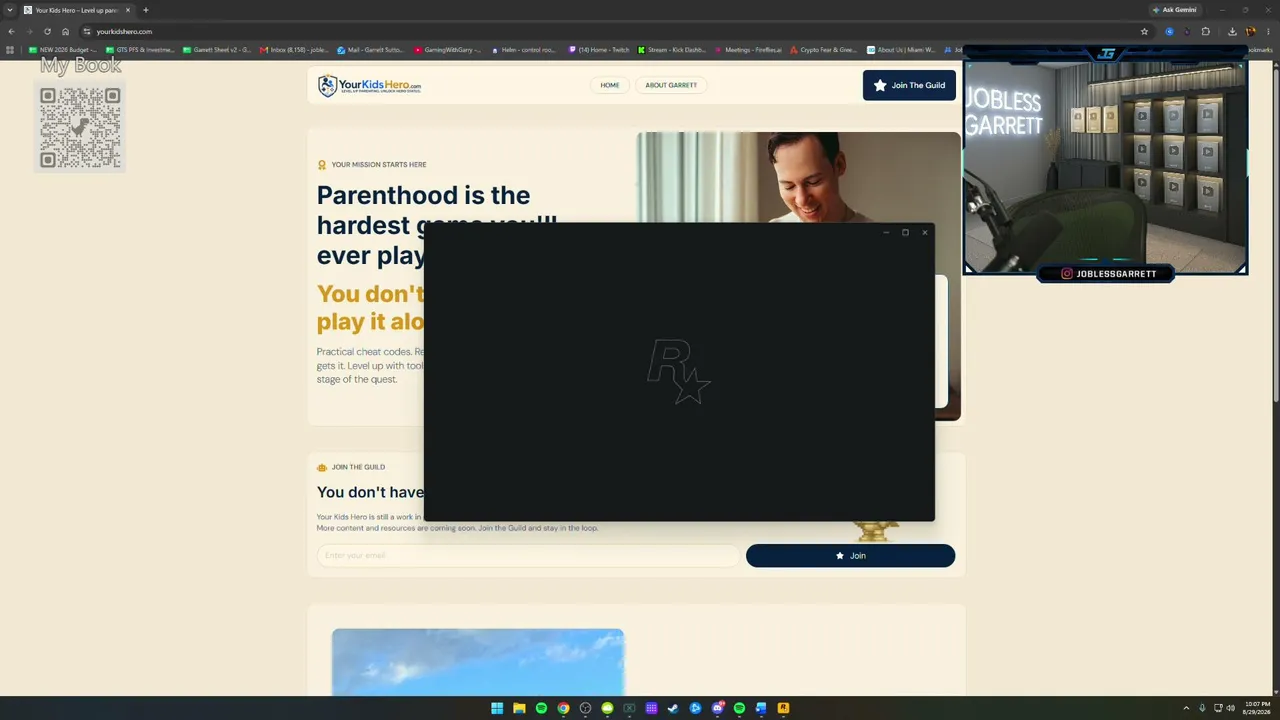The image size is (1280, 720).
Task: Open the taskbar clock and date
Action: (1257, 708)
